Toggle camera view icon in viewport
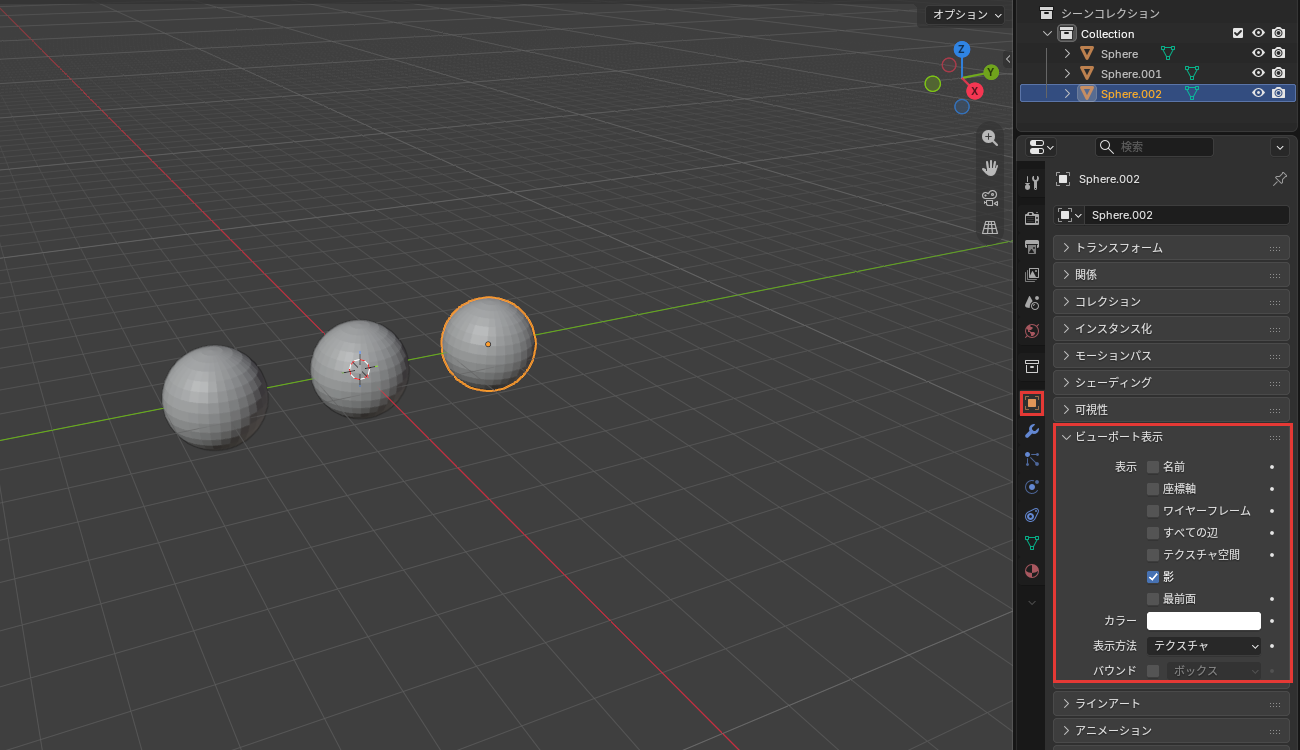This screenshot has height=750, width=1300. tap(990, 197)
